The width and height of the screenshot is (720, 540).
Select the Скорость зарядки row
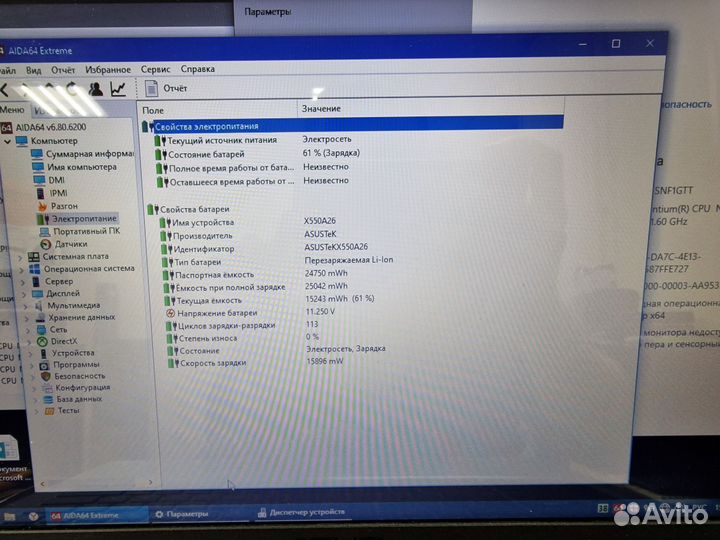pos(354,363)
